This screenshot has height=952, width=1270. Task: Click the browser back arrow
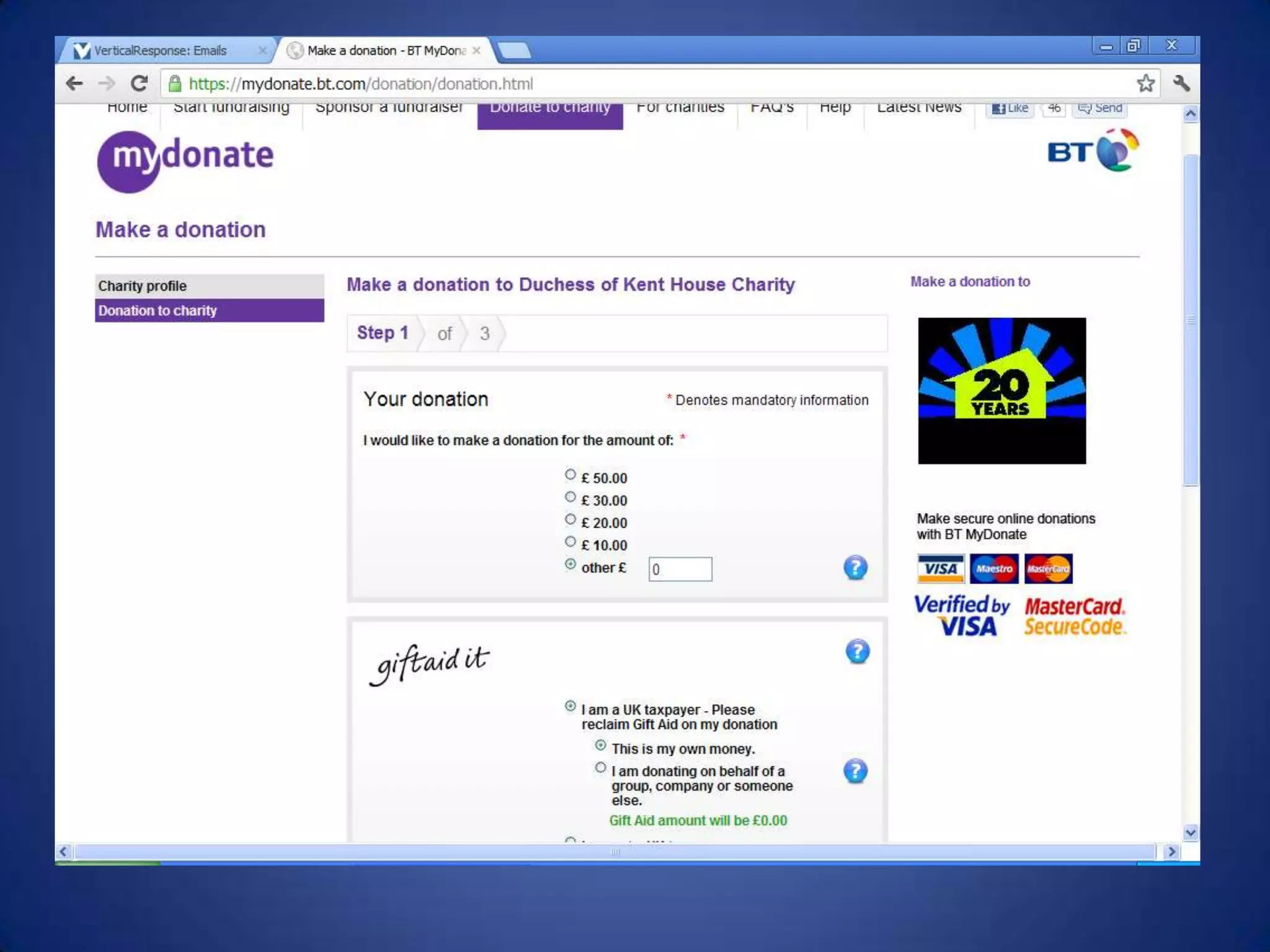tap(74, 84)
